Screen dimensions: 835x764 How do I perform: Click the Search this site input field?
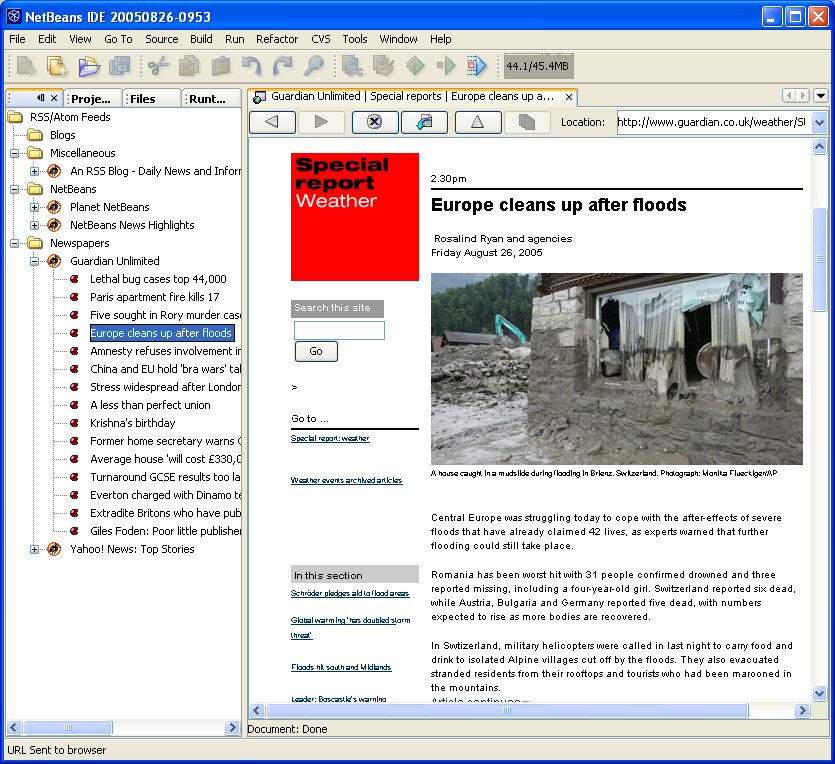pos(339,331)
